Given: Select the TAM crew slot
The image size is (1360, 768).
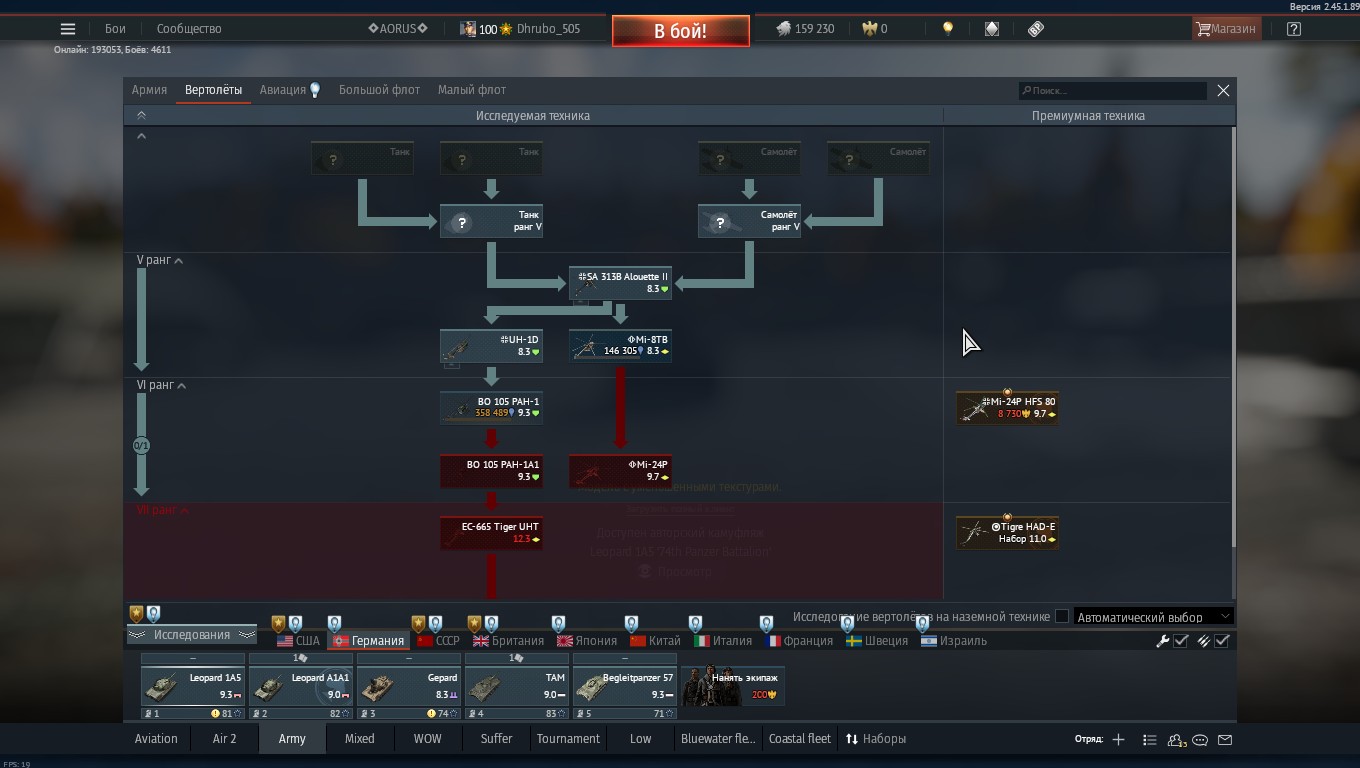Looking at the screenshot, I should coord(517,686).
